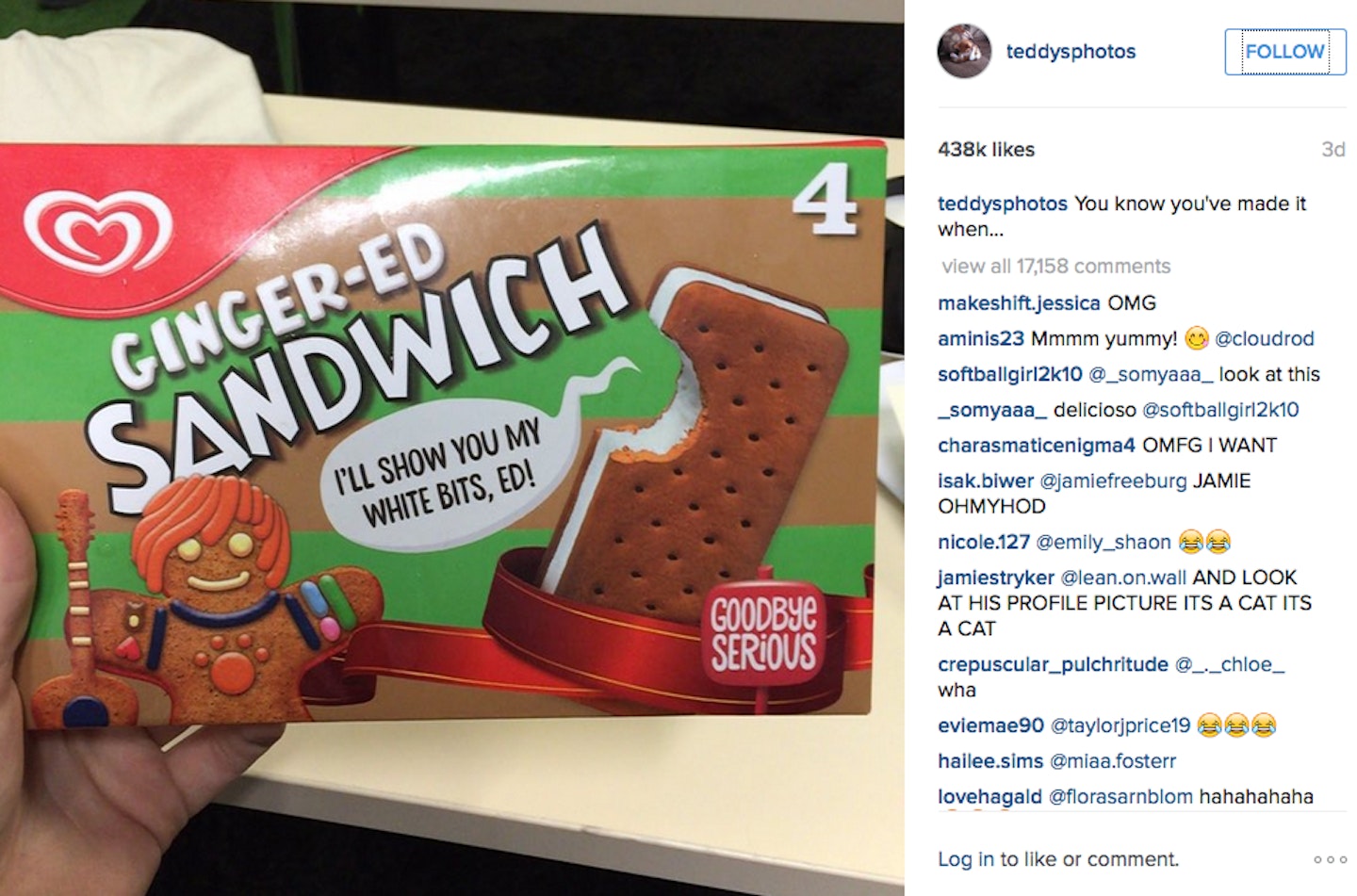The width and height of the screenshot is (1357, 896).
Task: Open commenter makeshift.jessica's profile
Action: [x=1019, y=303]
